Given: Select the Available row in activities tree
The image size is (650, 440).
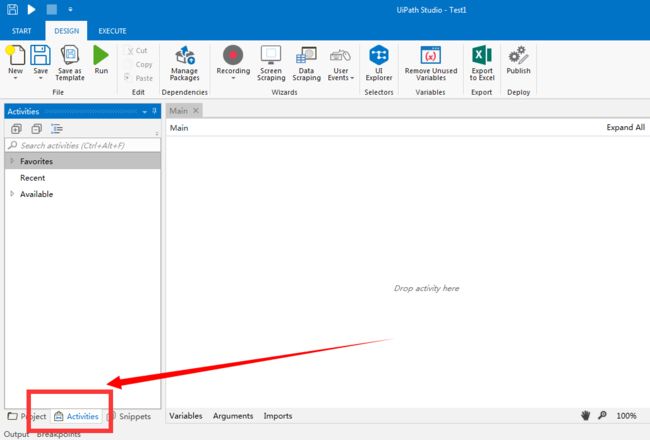Looking at the screenshot, I should (83, 194).
